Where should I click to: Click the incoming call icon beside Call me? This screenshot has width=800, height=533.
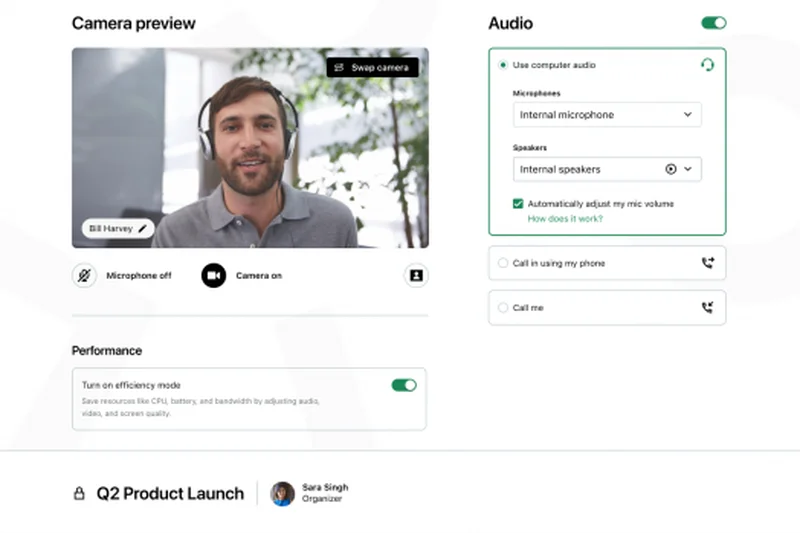(708, 308)
